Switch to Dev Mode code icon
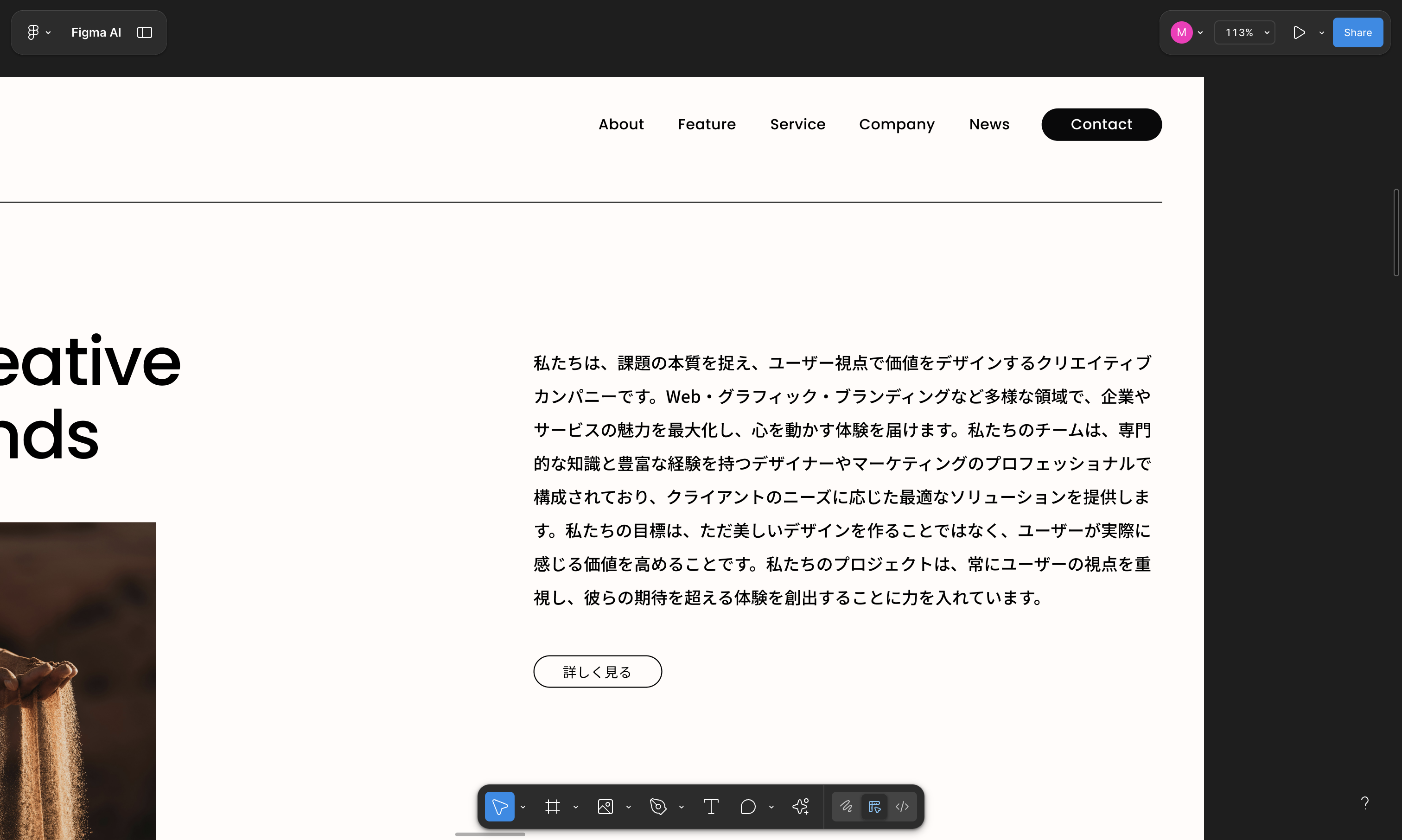The height and width of the screenshot is (840, 1402). pos(902,806)
